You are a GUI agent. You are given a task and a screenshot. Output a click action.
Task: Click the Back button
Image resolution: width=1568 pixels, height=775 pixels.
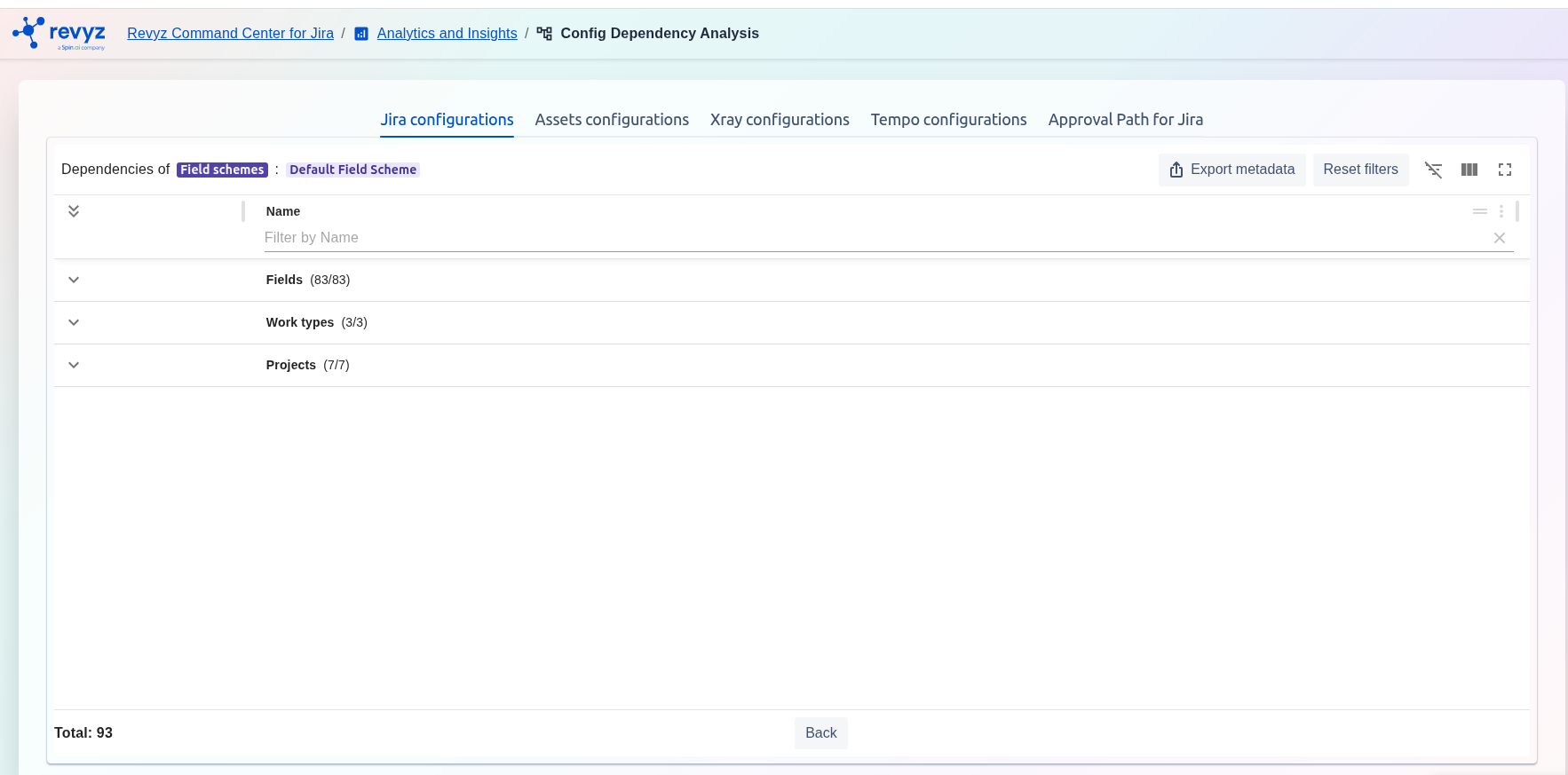coord(821,733)
